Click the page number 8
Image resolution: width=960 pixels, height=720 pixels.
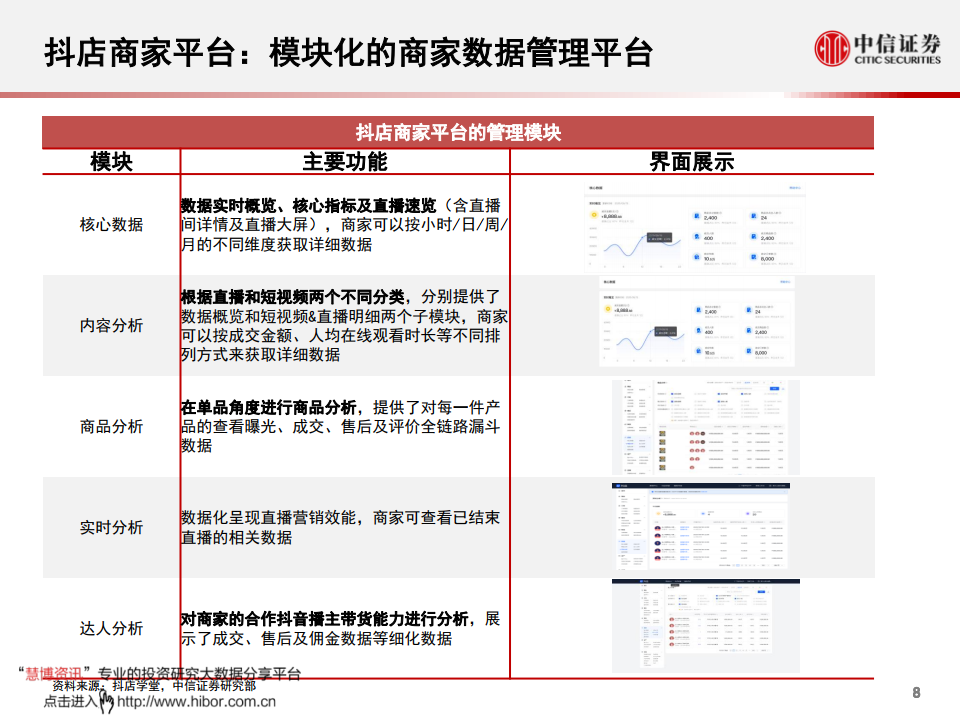(x=917, y=692)
